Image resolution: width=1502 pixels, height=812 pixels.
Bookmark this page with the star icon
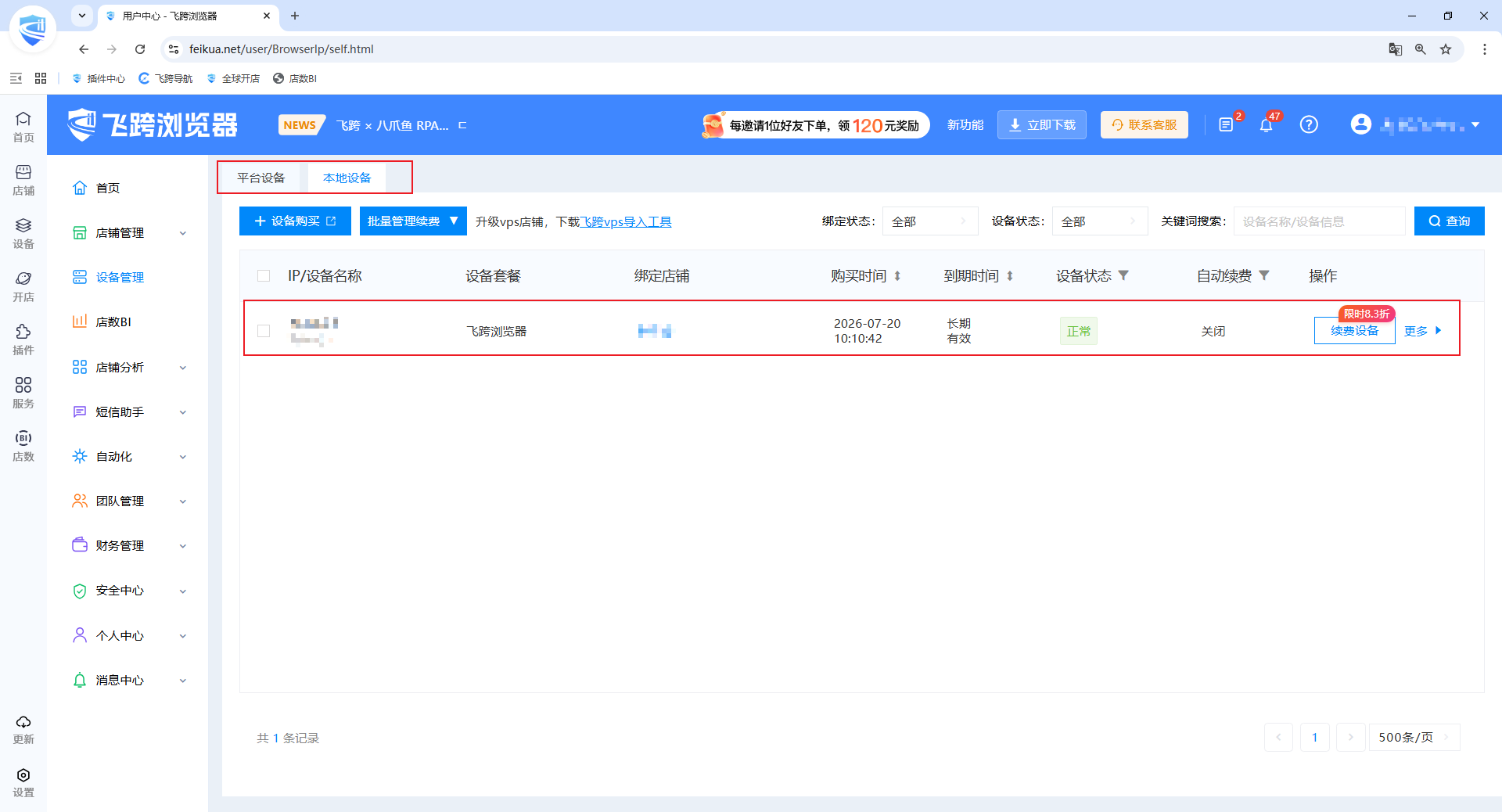(1446, 49)
